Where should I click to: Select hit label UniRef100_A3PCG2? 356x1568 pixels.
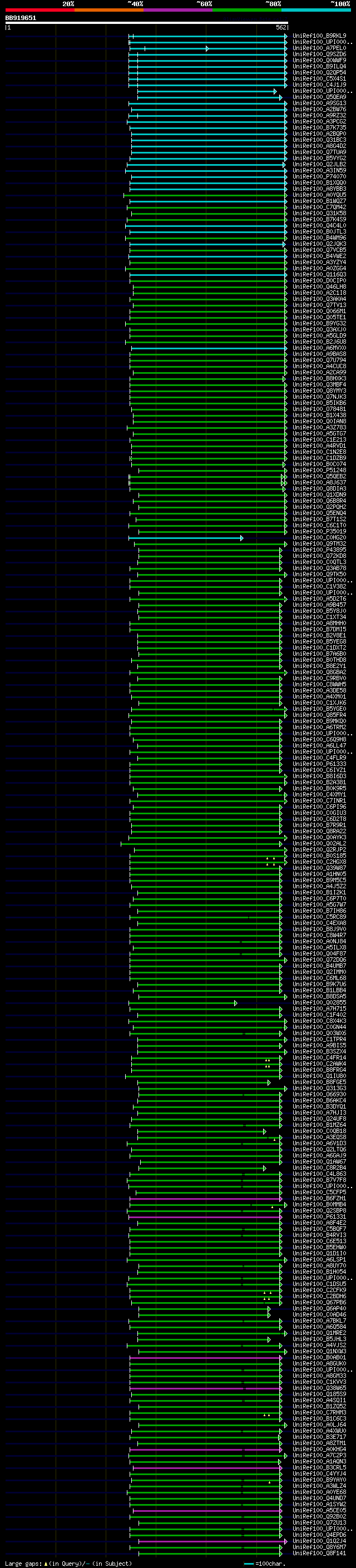319,122
